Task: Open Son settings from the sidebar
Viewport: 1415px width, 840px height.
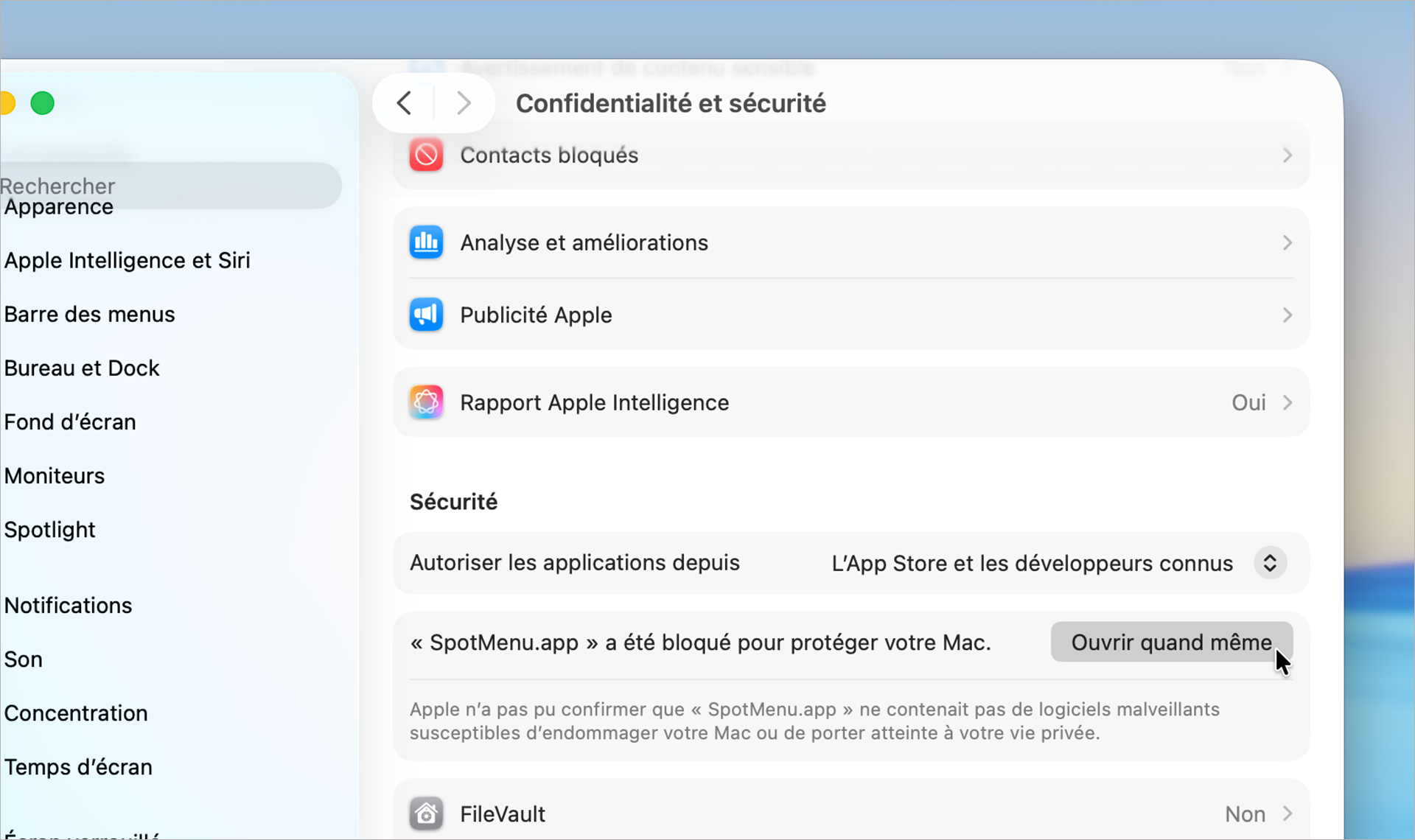Action: tap(23, 659)
